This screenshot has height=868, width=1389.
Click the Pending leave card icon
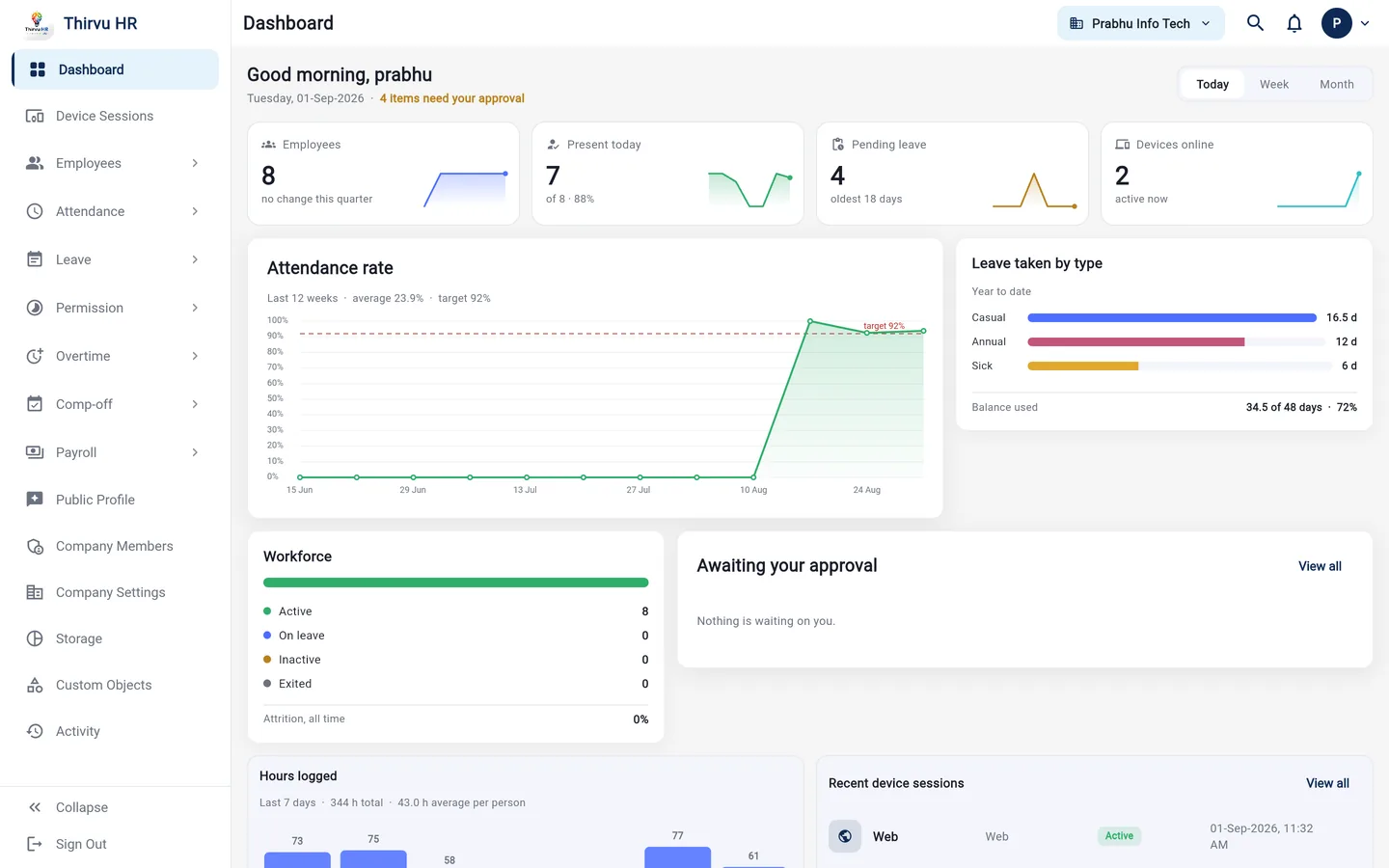click(838, 145)
